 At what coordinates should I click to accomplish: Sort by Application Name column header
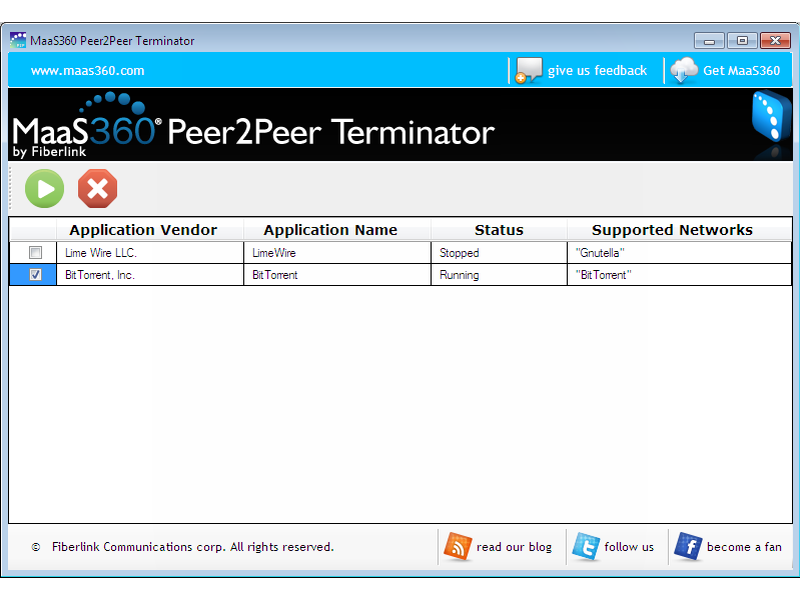tap(337, 230)
